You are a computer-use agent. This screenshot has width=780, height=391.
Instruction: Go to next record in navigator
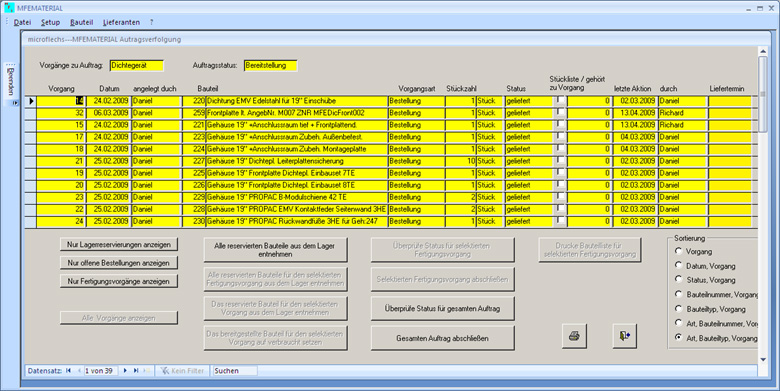click(125, 371)
